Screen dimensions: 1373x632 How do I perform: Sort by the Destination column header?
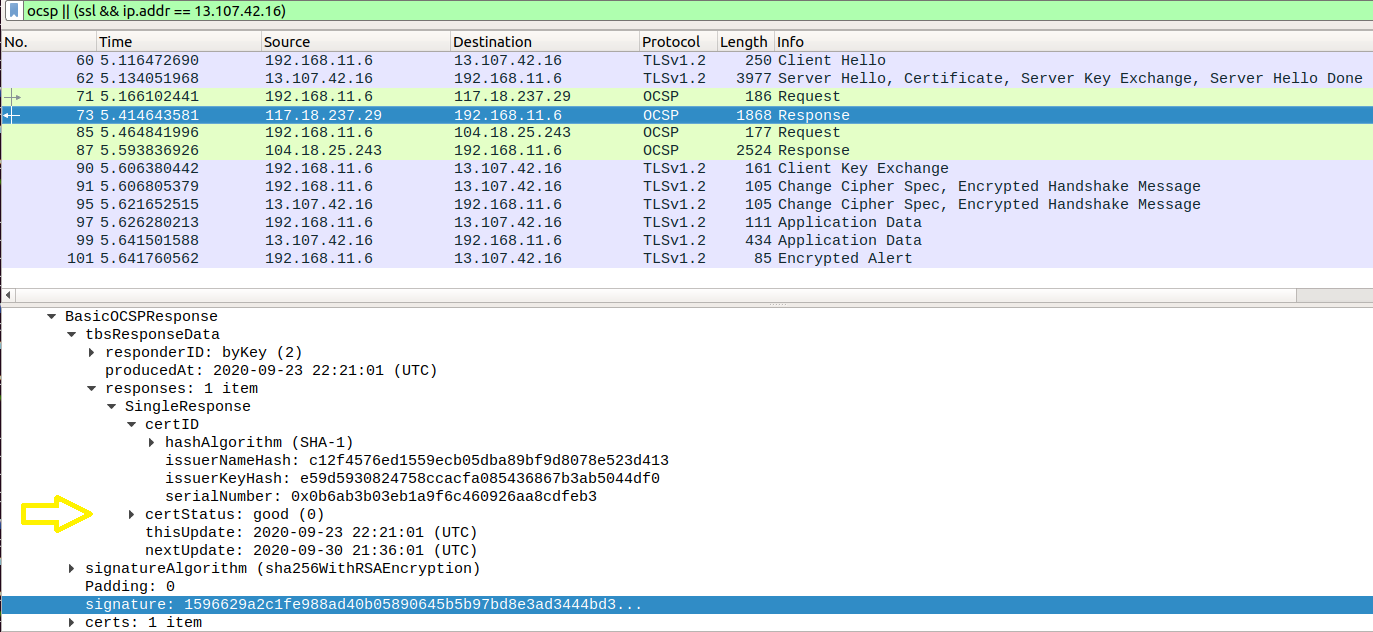pyautogui.click(x=545, y=42)
